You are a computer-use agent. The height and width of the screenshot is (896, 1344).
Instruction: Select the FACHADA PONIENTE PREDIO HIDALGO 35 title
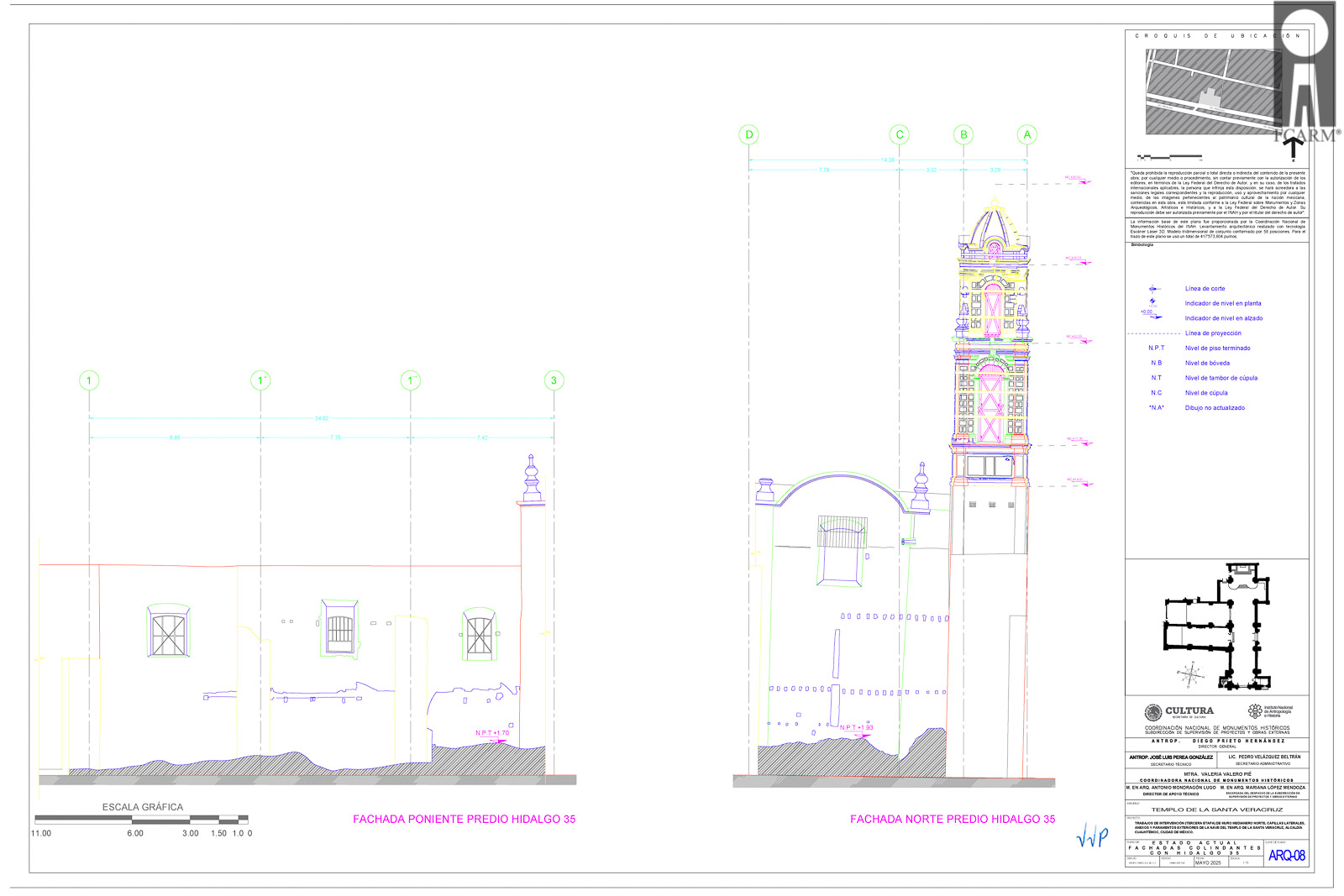coord(464,819)
